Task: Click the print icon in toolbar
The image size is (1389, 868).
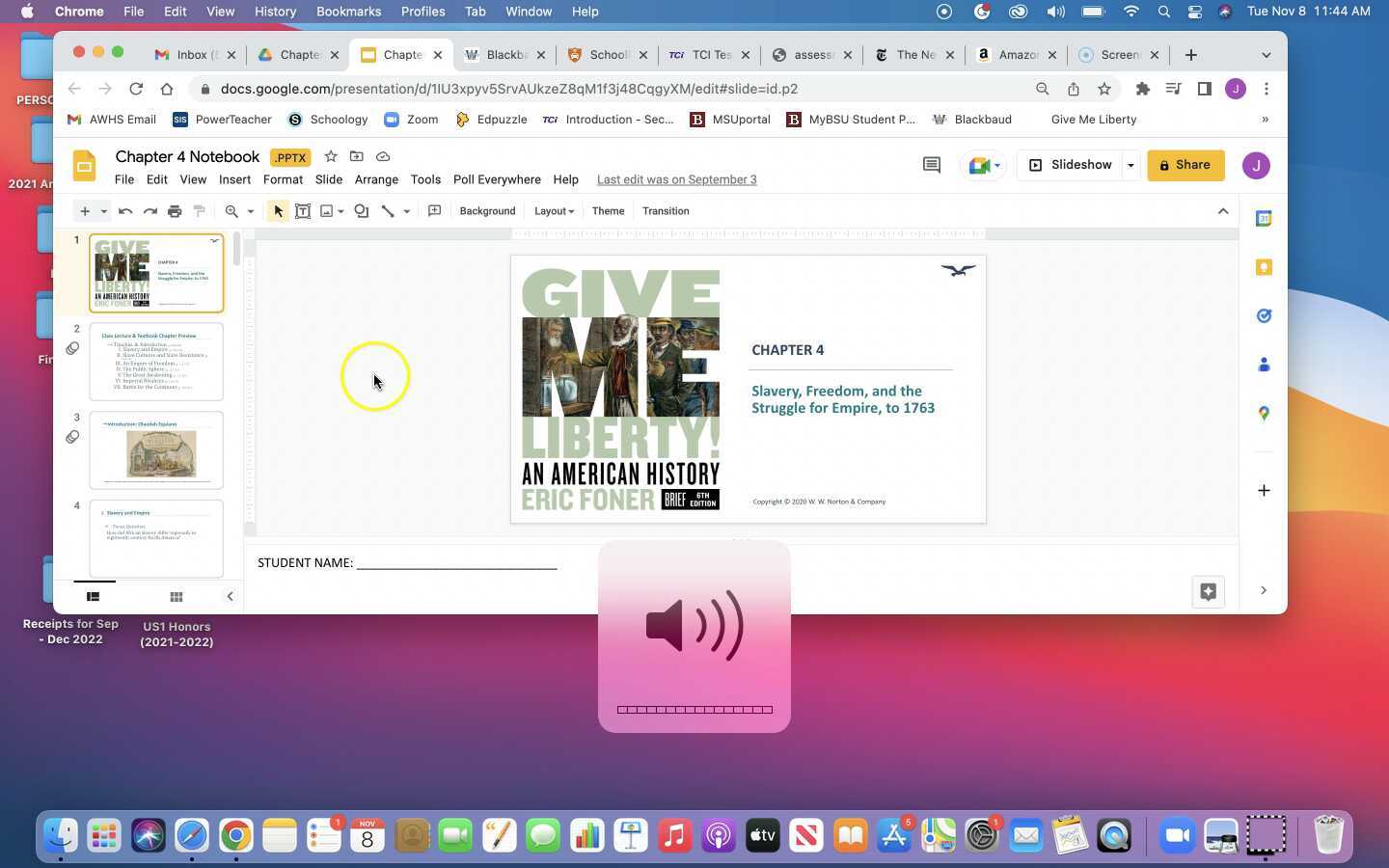Action: click(x=175, y=211)
